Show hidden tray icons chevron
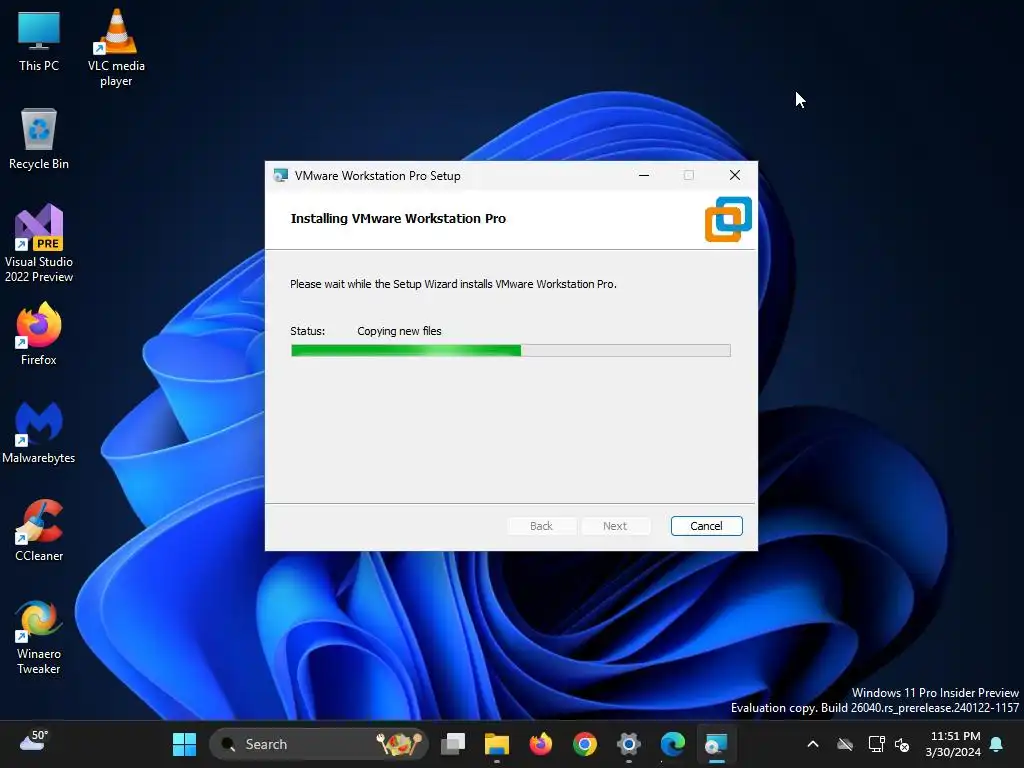 click(813, 744)
